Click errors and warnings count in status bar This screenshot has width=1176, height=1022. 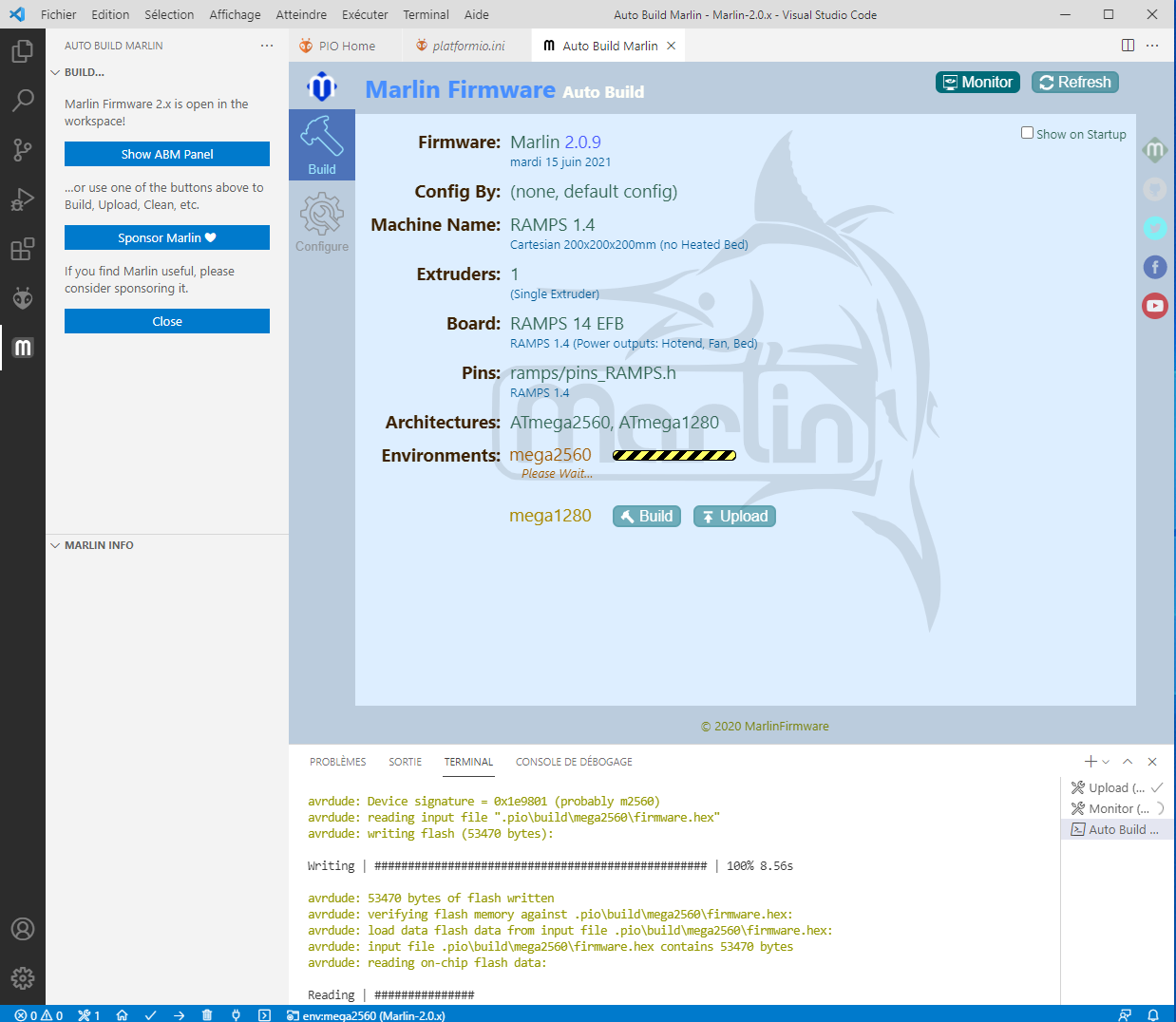[39, 1015]
